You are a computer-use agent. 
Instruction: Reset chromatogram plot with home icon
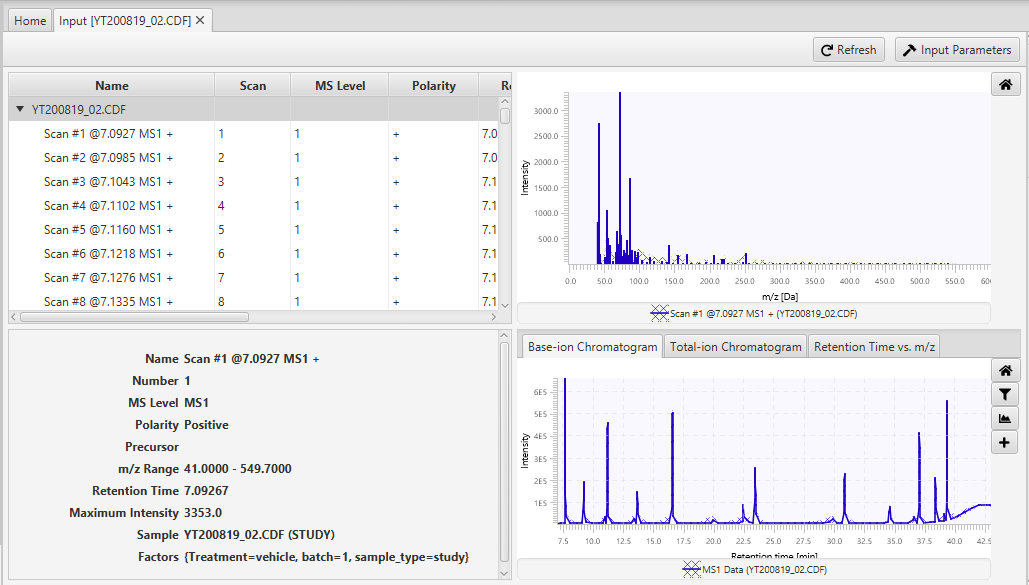click(x=1005, y=370)
